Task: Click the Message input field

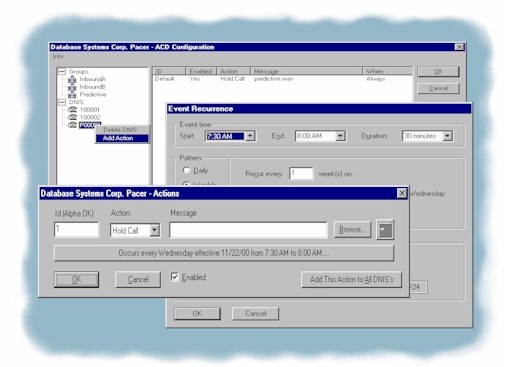Action: pos(248,230)
